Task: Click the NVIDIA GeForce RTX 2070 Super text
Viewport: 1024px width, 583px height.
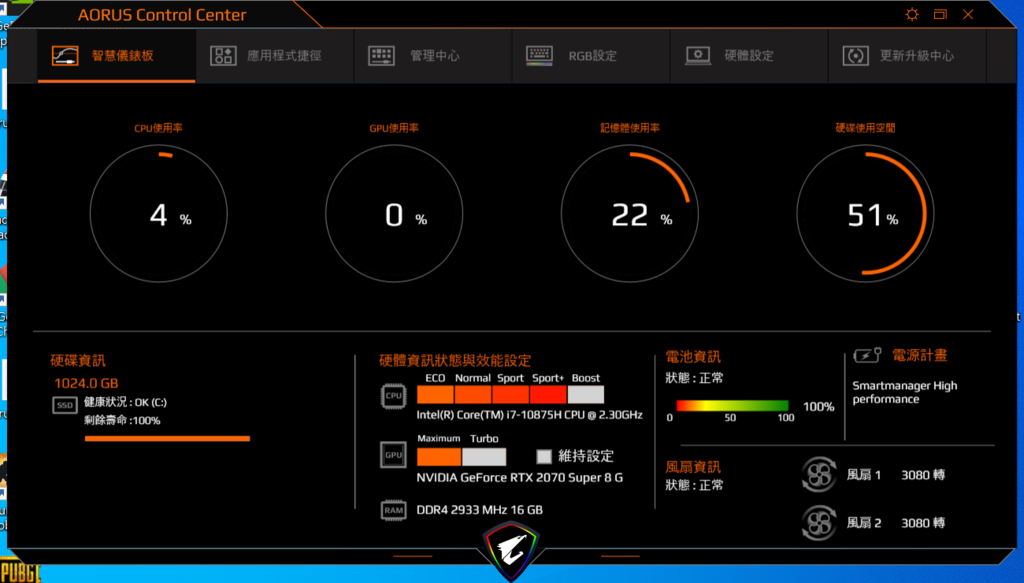Action: 520,477
